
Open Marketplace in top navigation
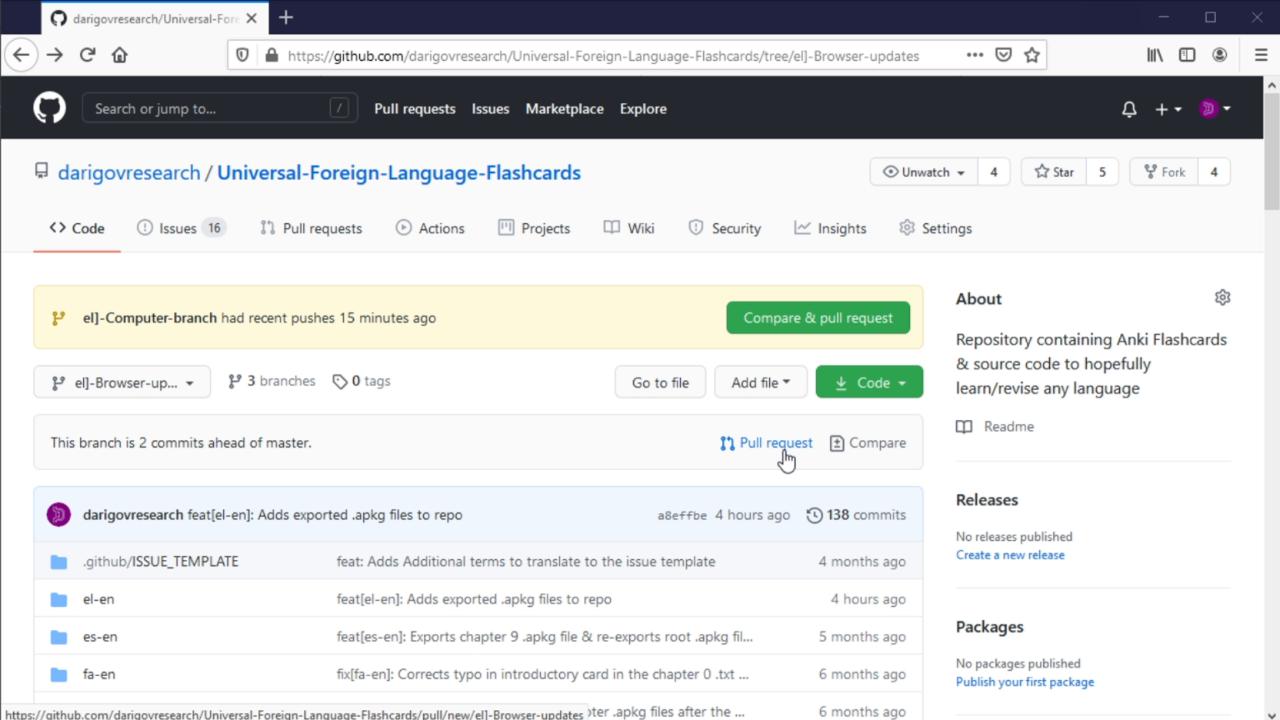tap(565, 109)
